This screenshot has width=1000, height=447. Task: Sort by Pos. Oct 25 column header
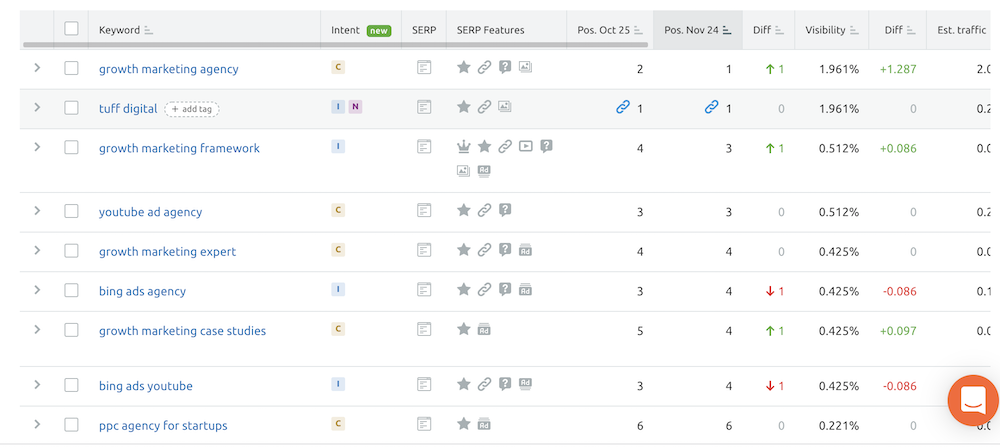610,30
